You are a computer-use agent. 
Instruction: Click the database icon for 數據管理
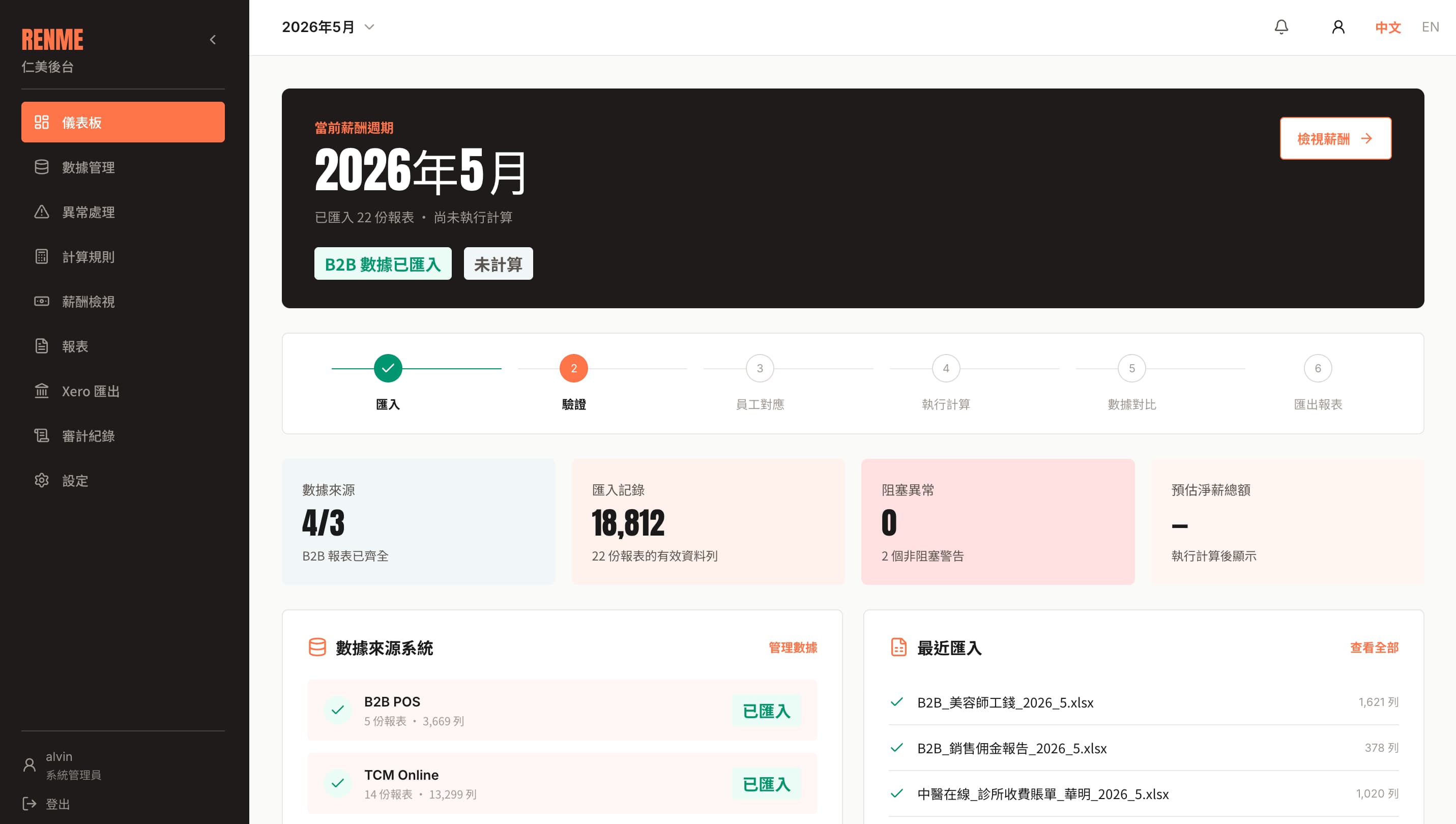41,167
